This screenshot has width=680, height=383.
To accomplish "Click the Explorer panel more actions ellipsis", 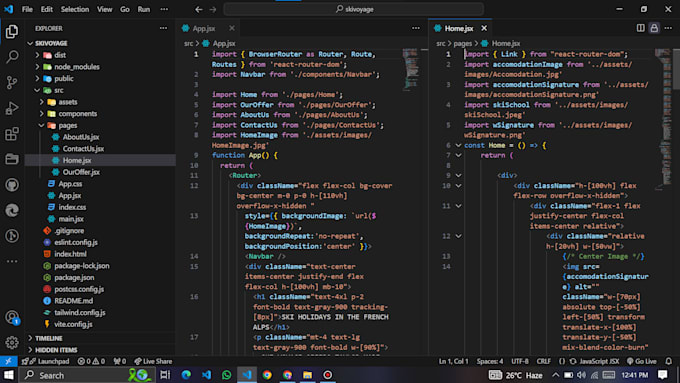I will [x=163, y=28].
